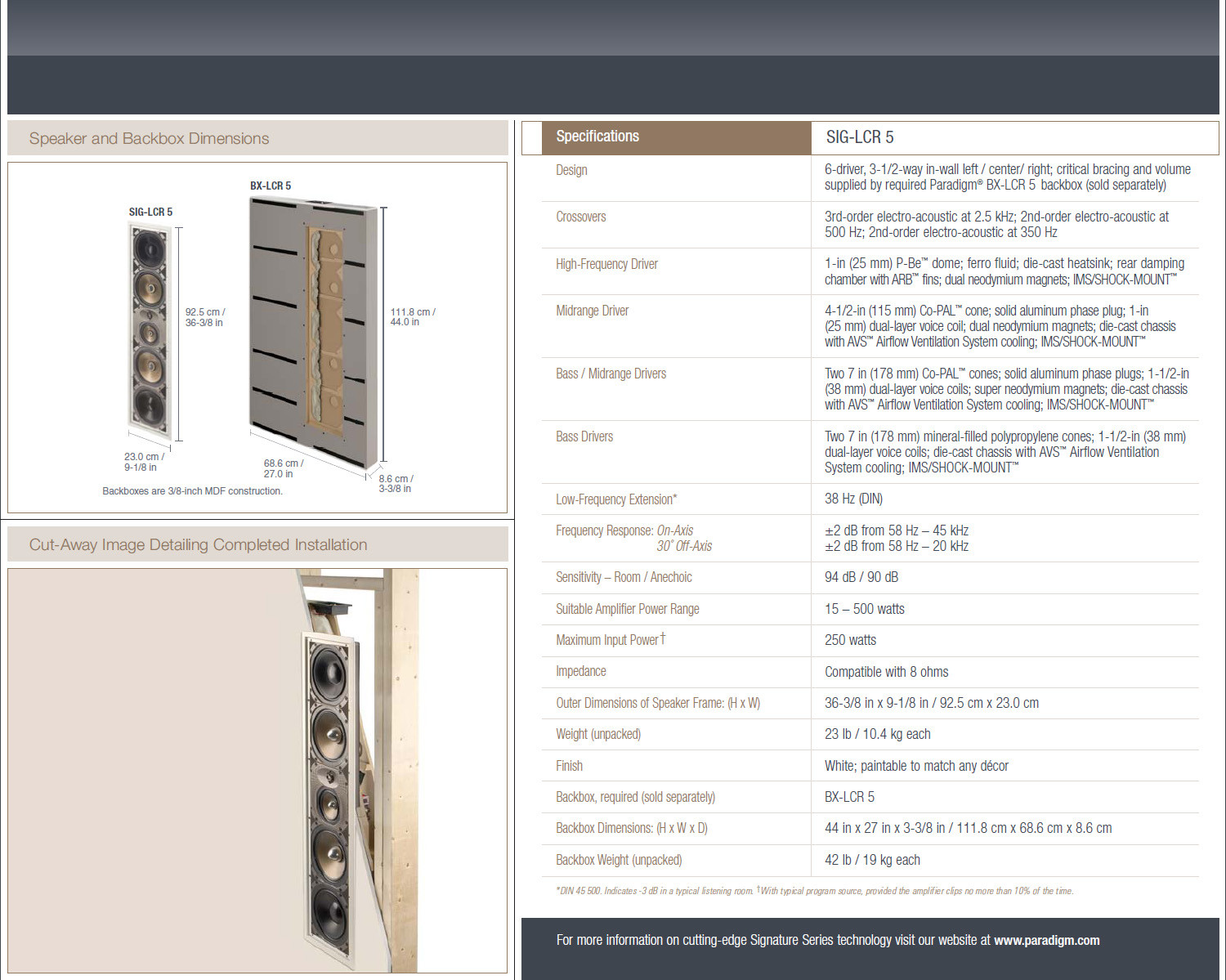Select the SIG-LCR 5 speaker diagram image
1226x980 pixels.
pos(150,333)
